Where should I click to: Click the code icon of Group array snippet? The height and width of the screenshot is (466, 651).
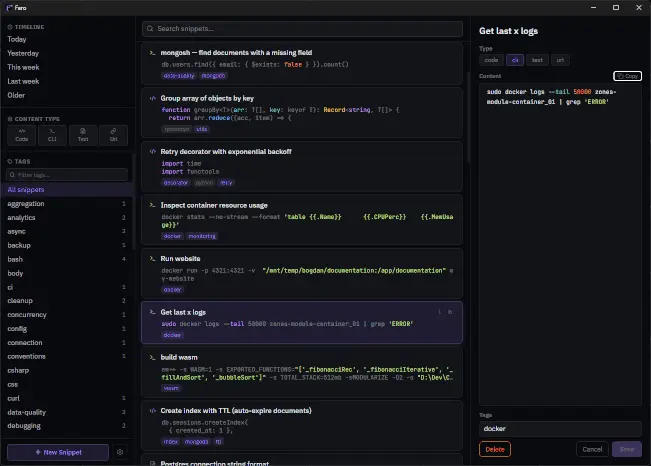coord(152,98)
